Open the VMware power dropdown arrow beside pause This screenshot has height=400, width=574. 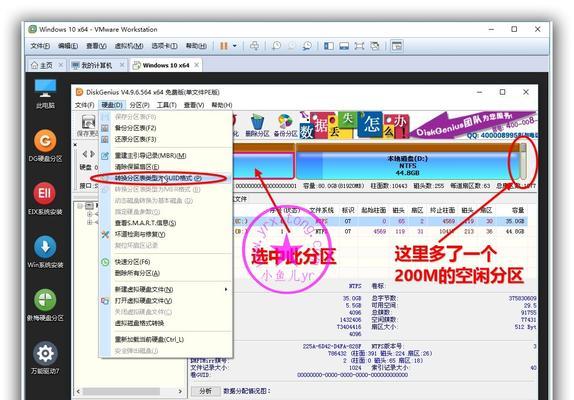[x=235, y=46]
